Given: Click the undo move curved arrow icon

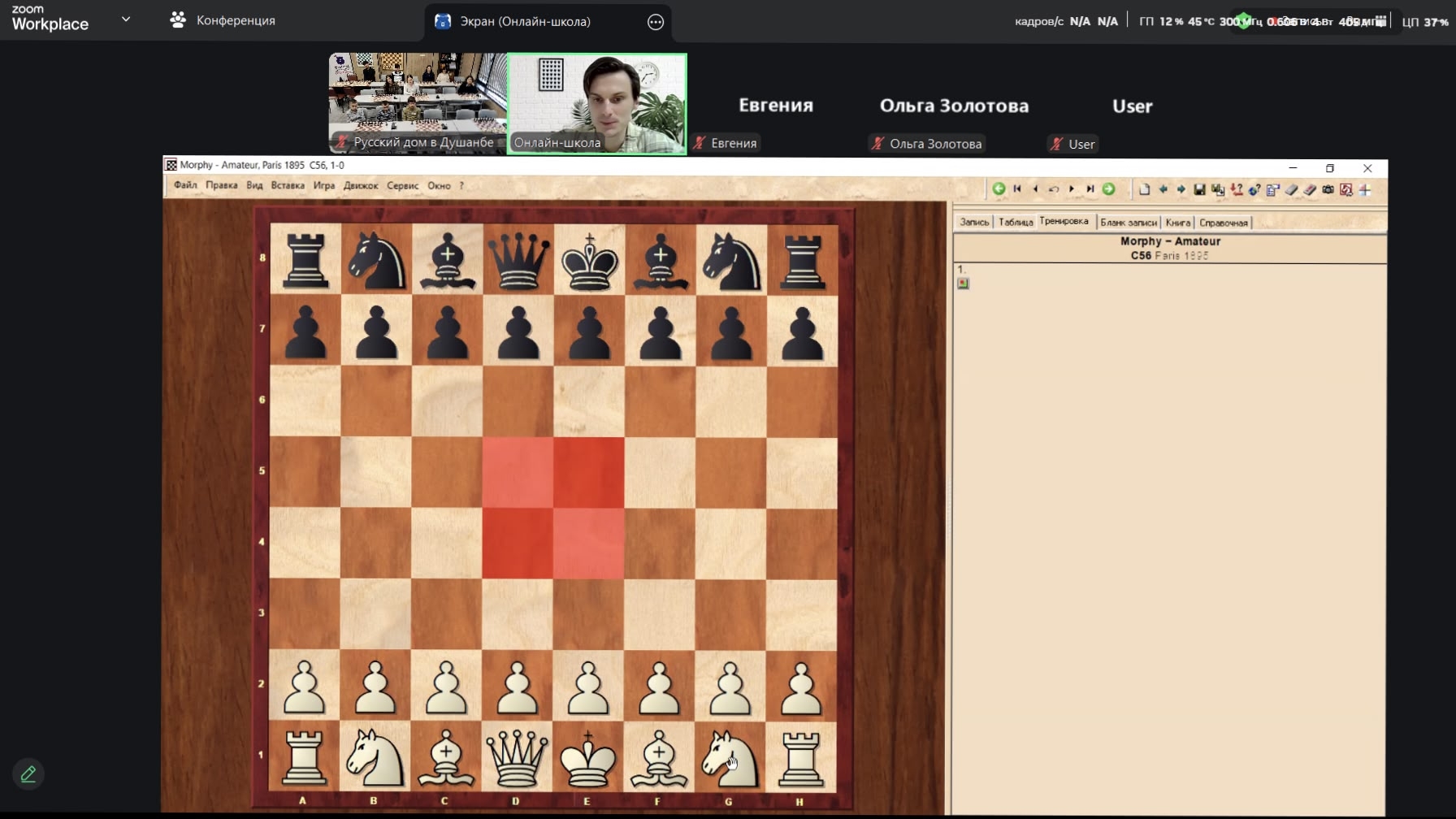Looking at the screenshot, I should tap(1054, 189).
